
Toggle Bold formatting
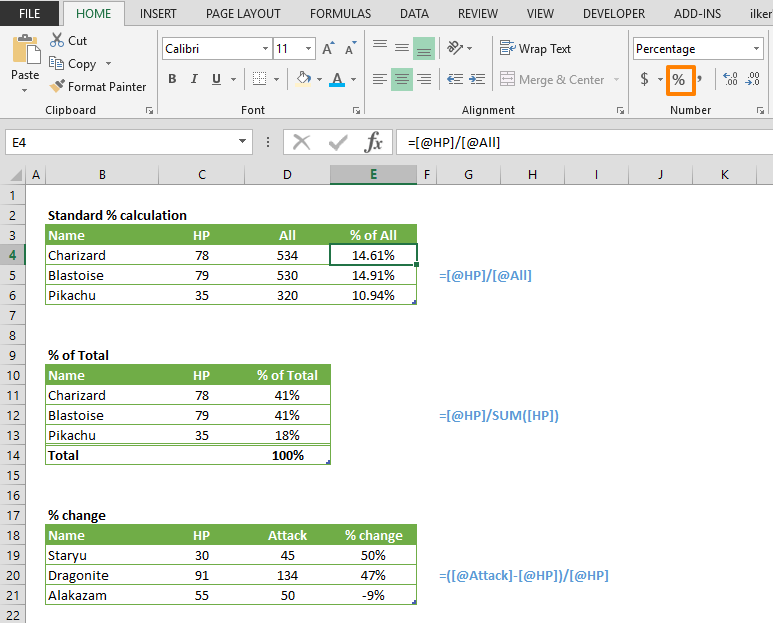pyautogui.click(x=172, y=79)
